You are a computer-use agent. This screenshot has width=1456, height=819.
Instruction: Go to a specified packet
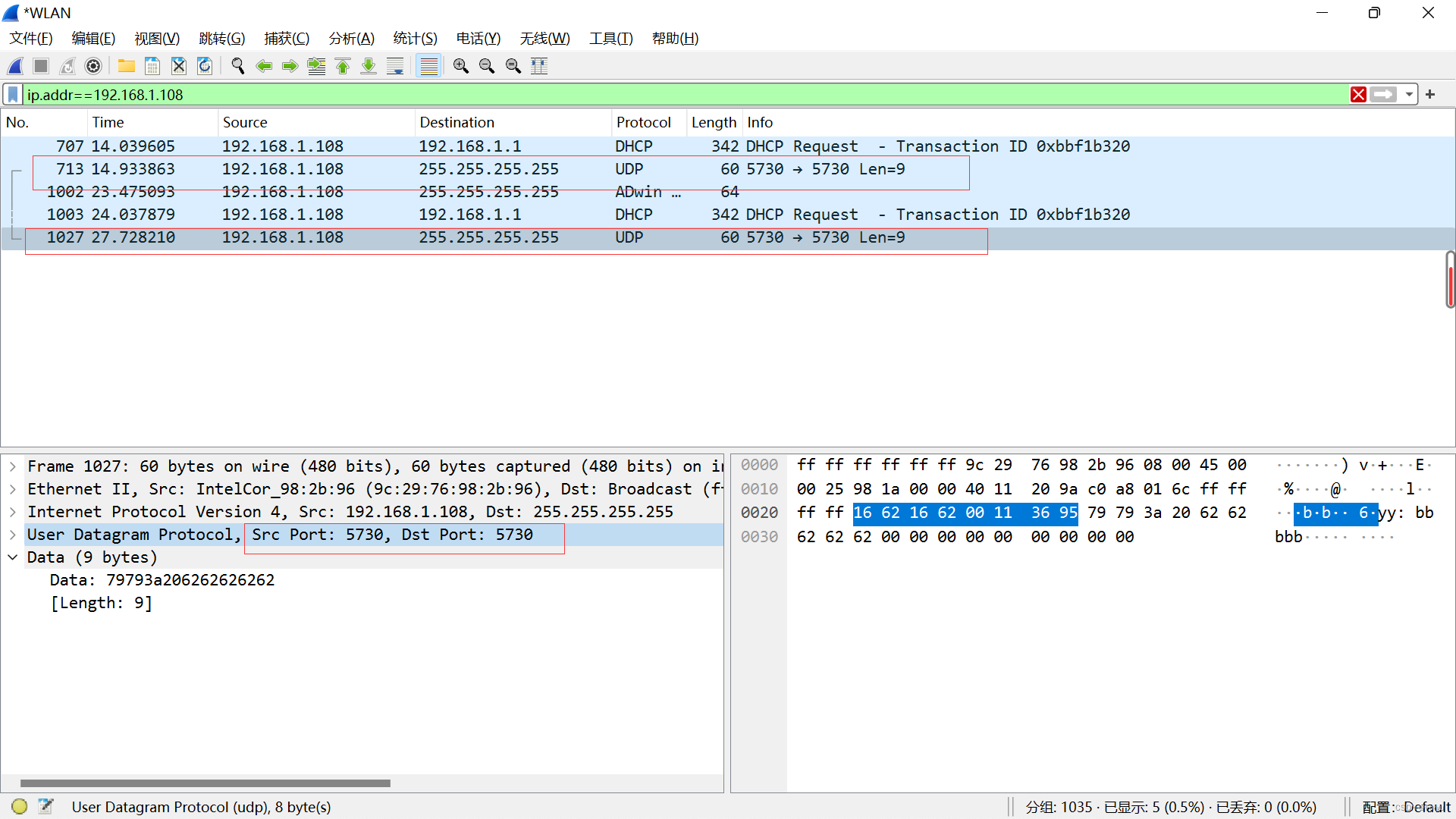(x=316, y=66)
